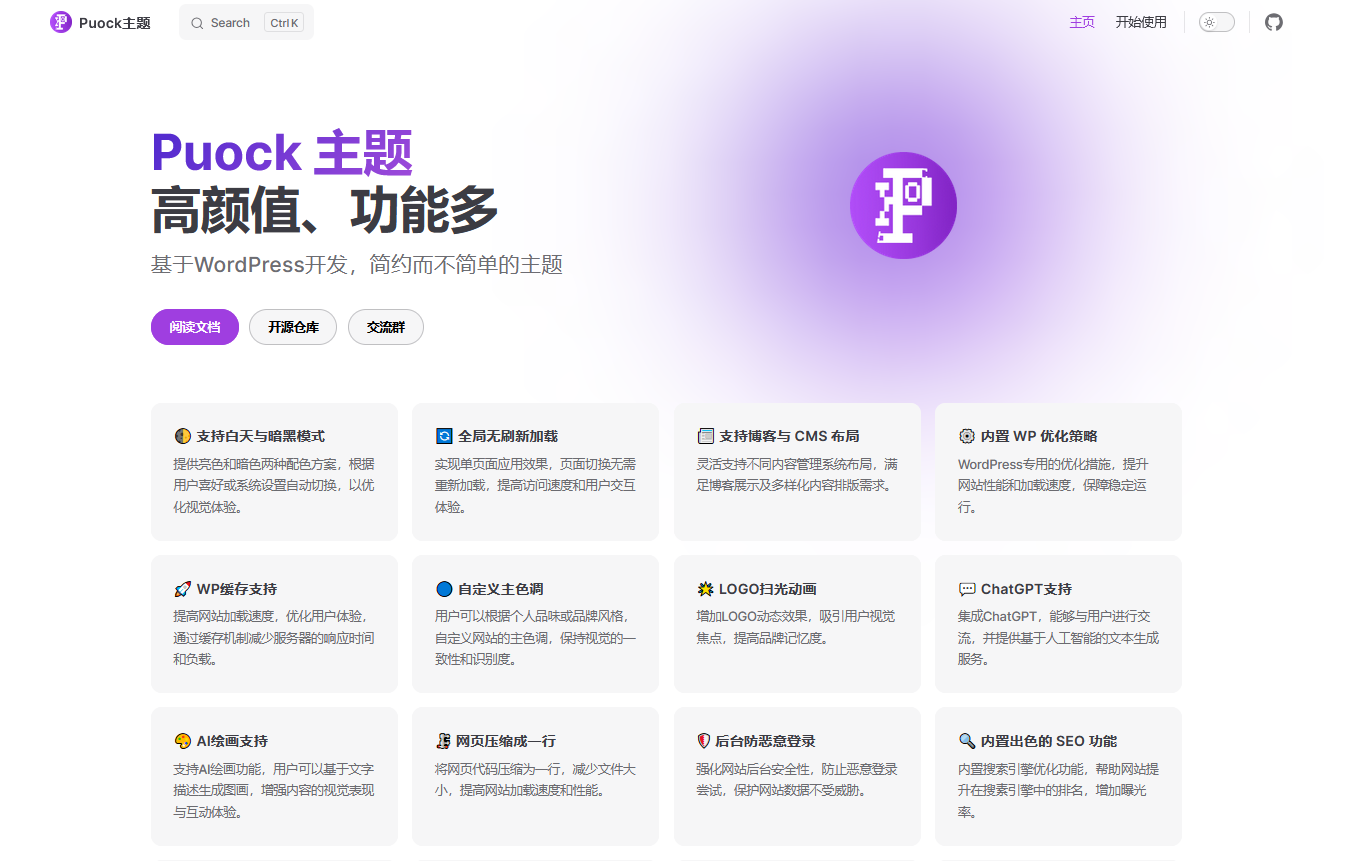
Task: Click the 内置WP优化策略 gear icon
Action: (965, 435)
